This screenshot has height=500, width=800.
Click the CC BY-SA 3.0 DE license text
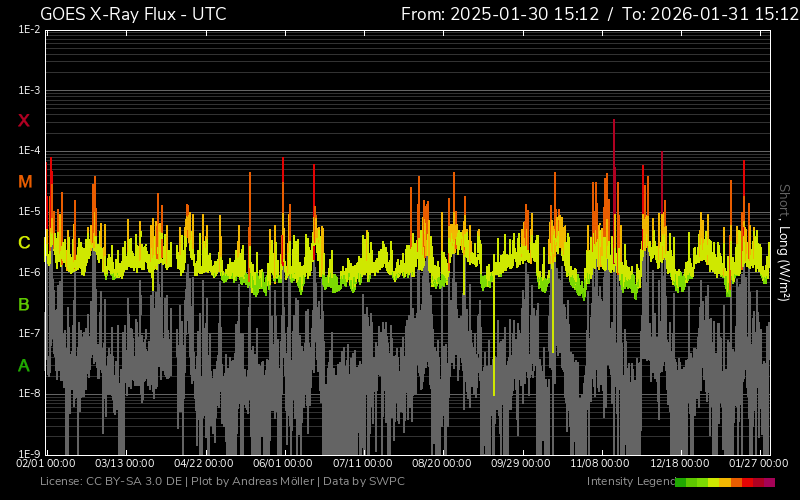[x=140, y=482]
